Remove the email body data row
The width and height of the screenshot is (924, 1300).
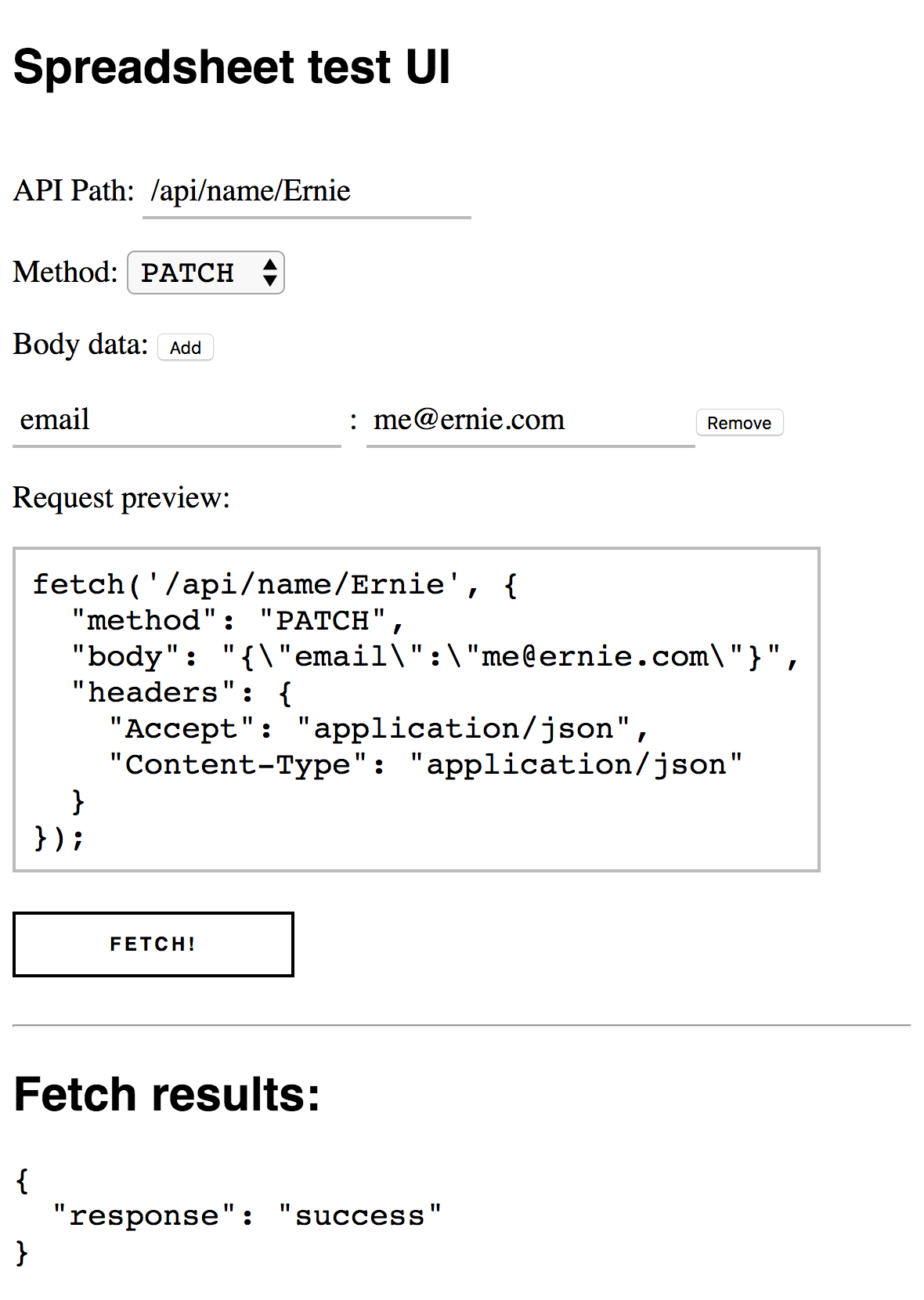(739, 423)
